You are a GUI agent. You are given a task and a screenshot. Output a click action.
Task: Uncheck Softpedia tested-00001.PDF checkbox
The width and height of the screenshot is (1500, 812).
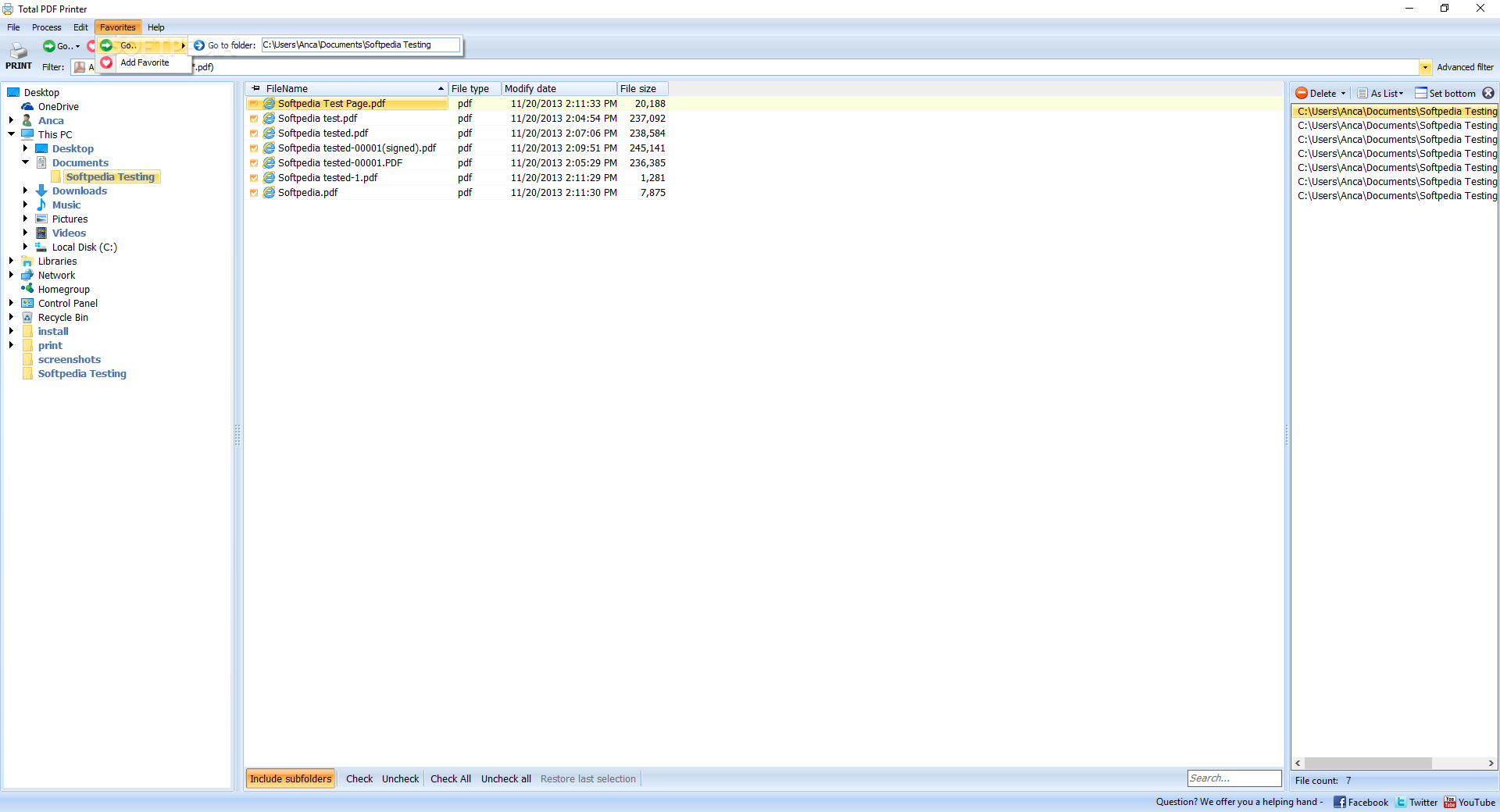[254, 163]
